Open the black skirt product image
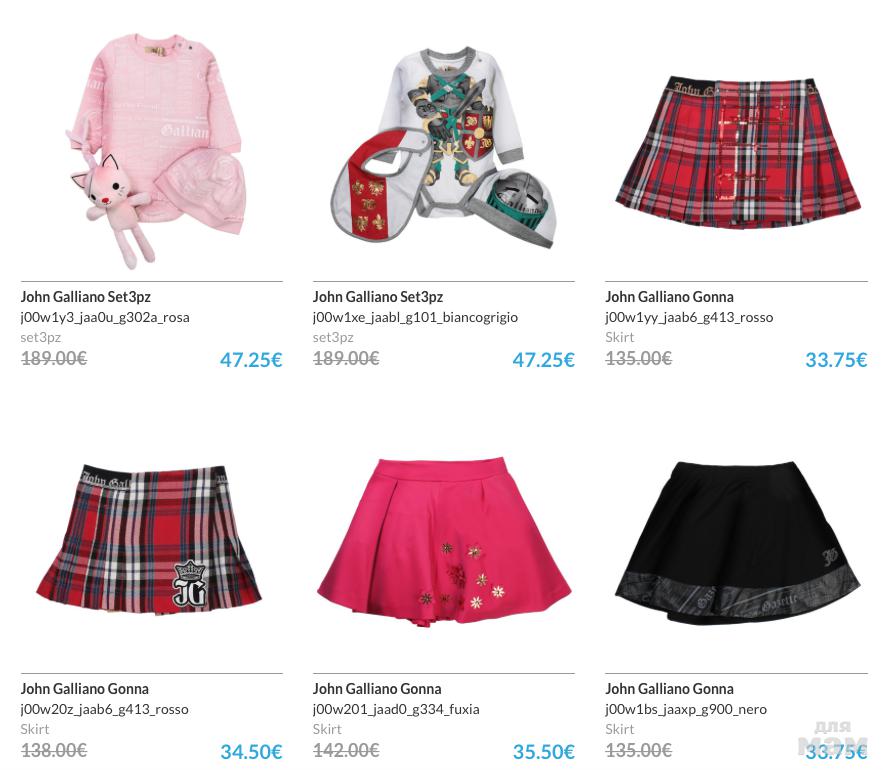This screenshot has width=883, height=770. coord(737,542)
